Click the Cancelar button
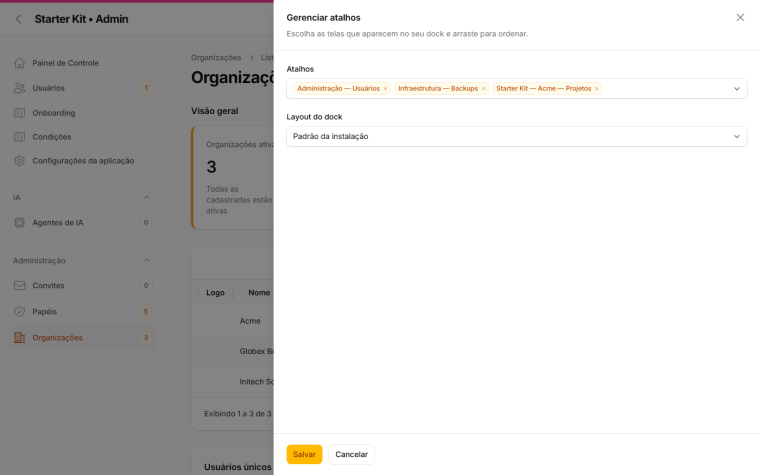Image resolution: width=760 pixels, height=475 pixels. click(x=351, y=454)
